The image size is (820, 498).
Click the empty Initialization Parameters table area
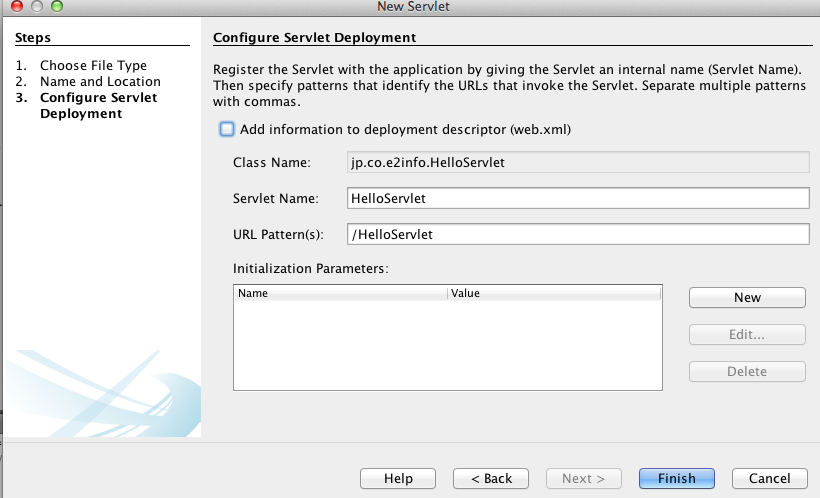[x=448, y=345]
